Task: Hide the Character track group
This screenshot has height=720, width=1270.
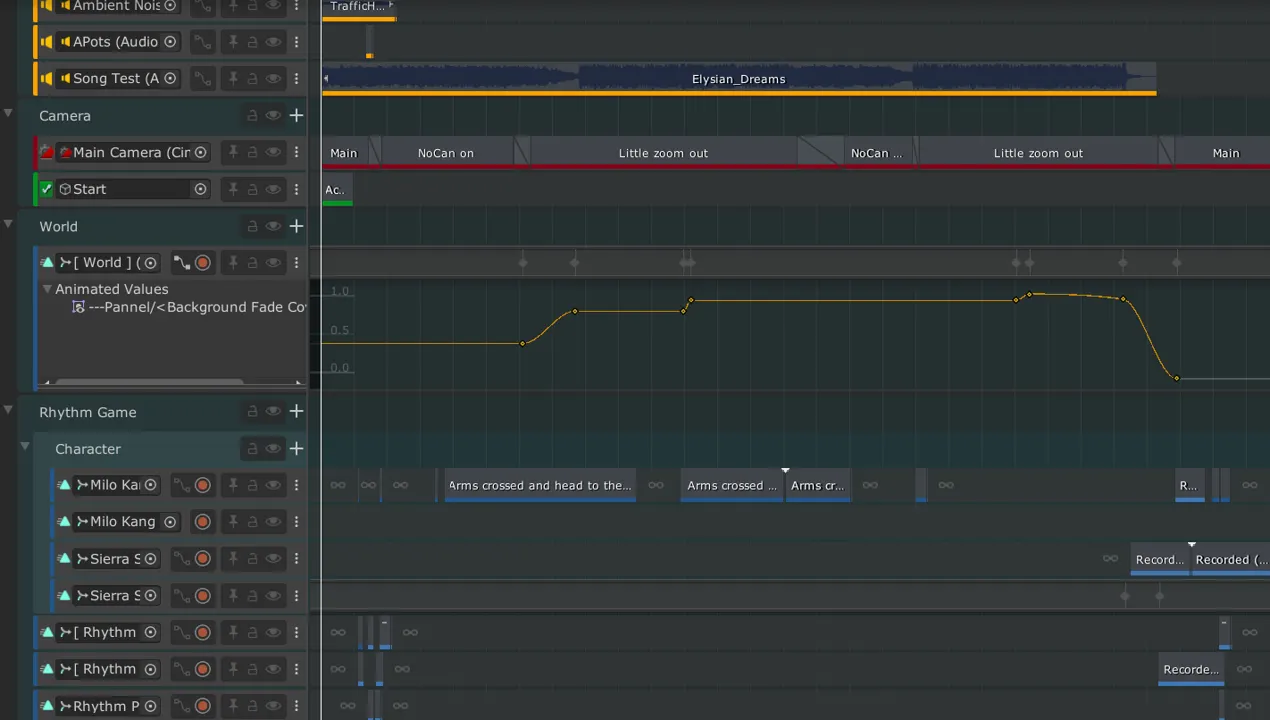Action: click(273, 449)
